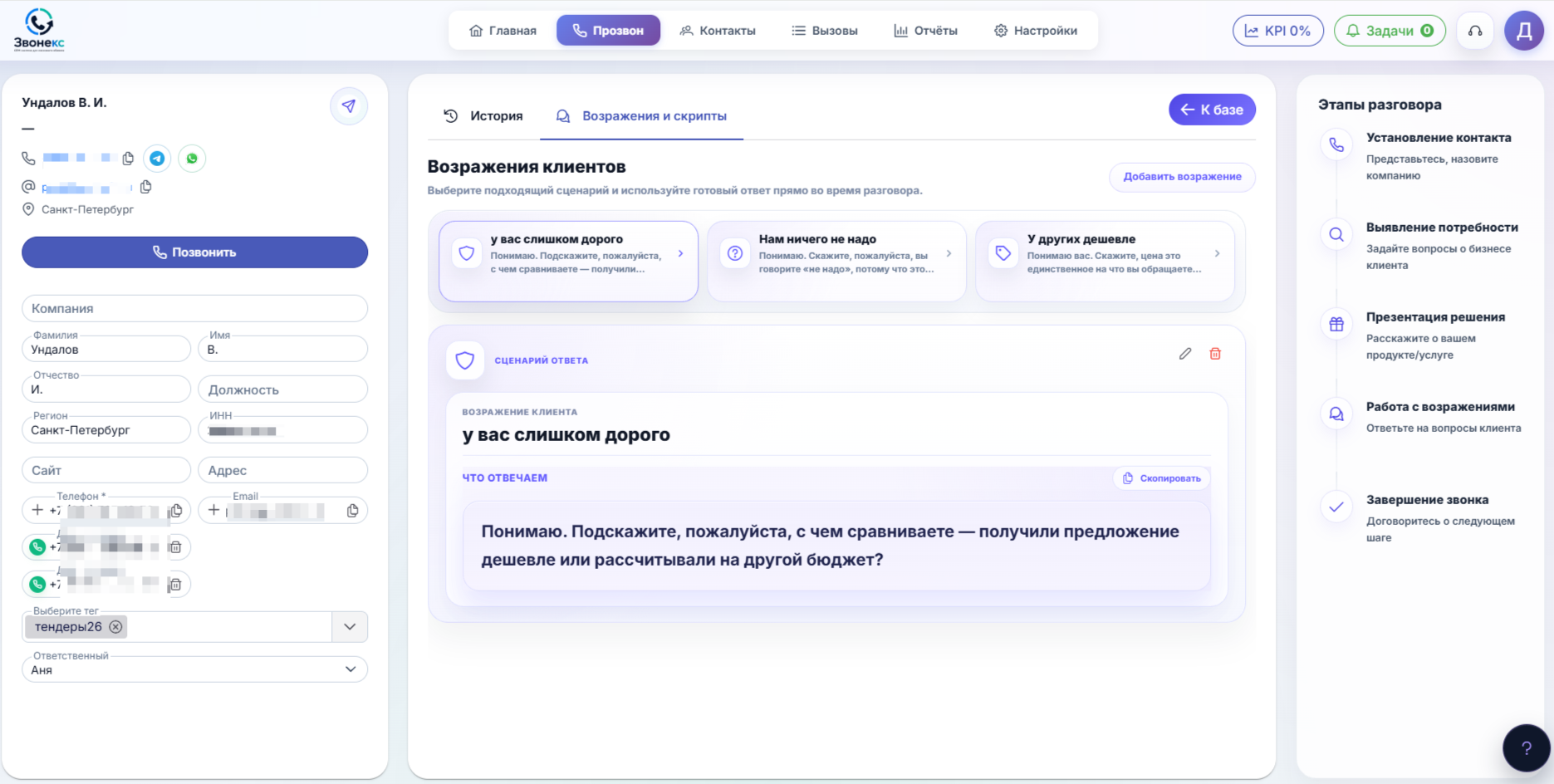Open the Задачи button

point(1390,31)
